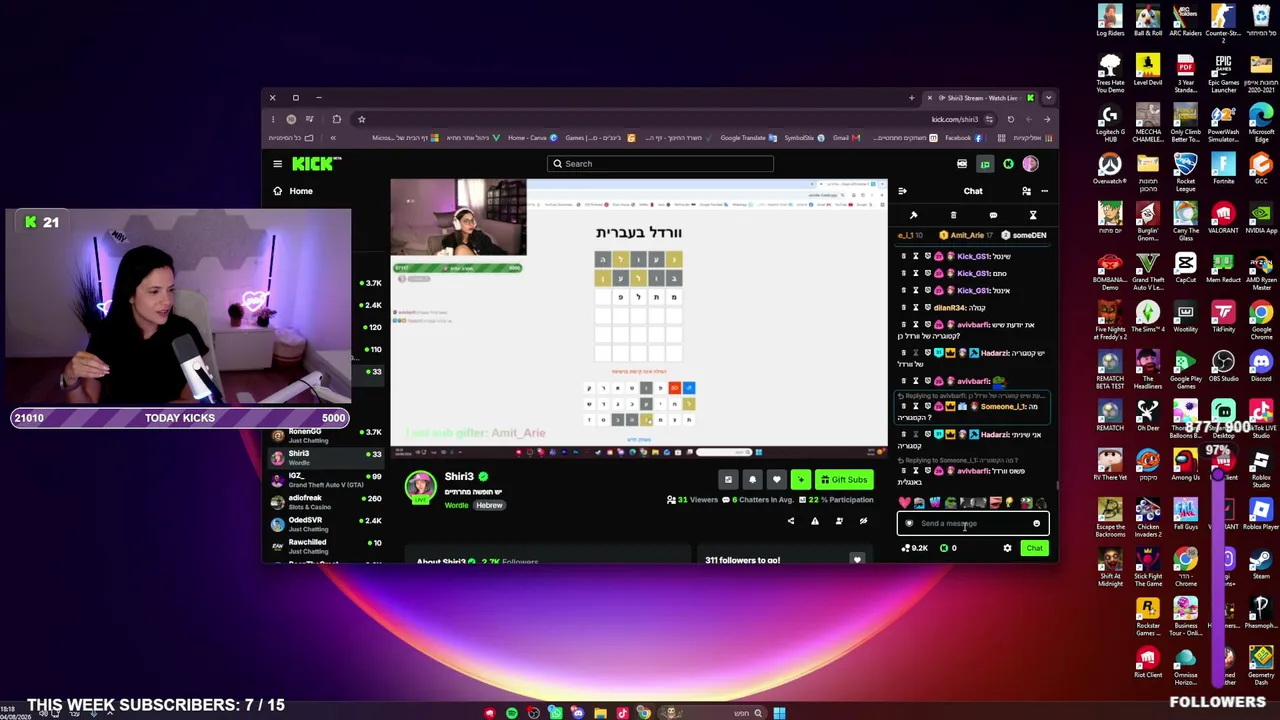
Task: Select the Shiri3 Stream browser tab
Action: point(980,98)
